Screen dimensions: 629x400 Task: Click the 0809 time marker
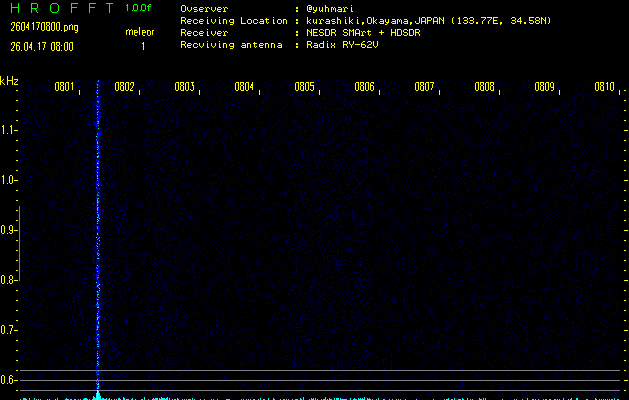(544, 87)
